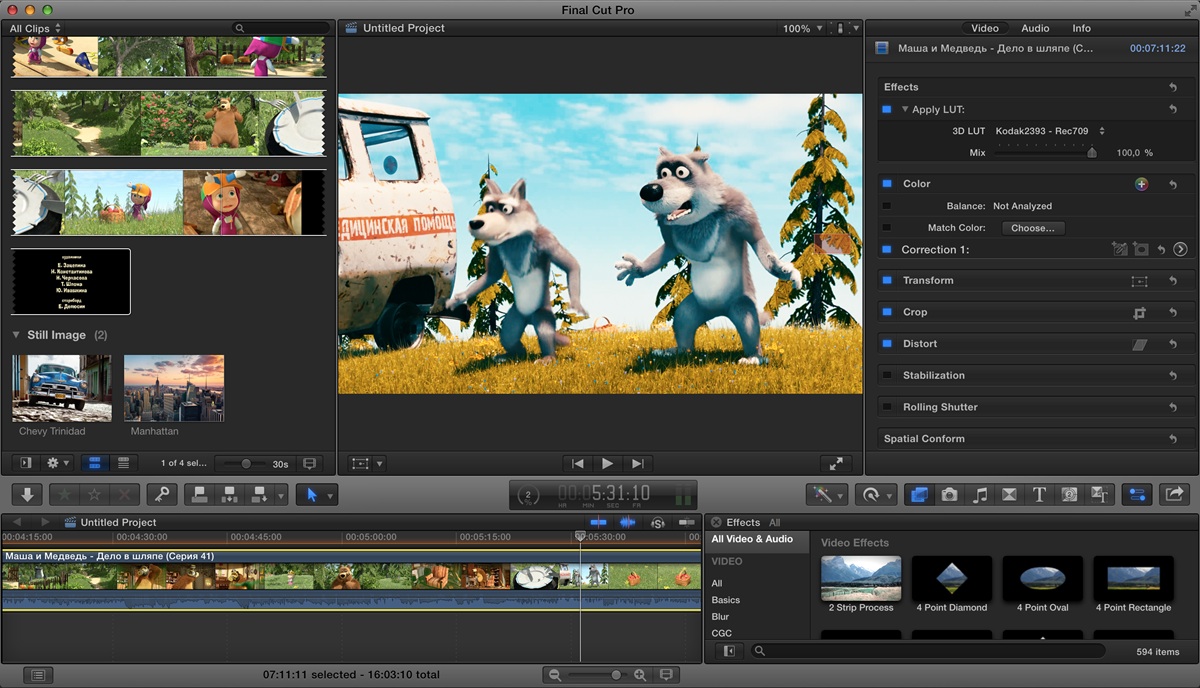
Task: Enter full screen playback in viewer
Action: click(x=835, y=464)
